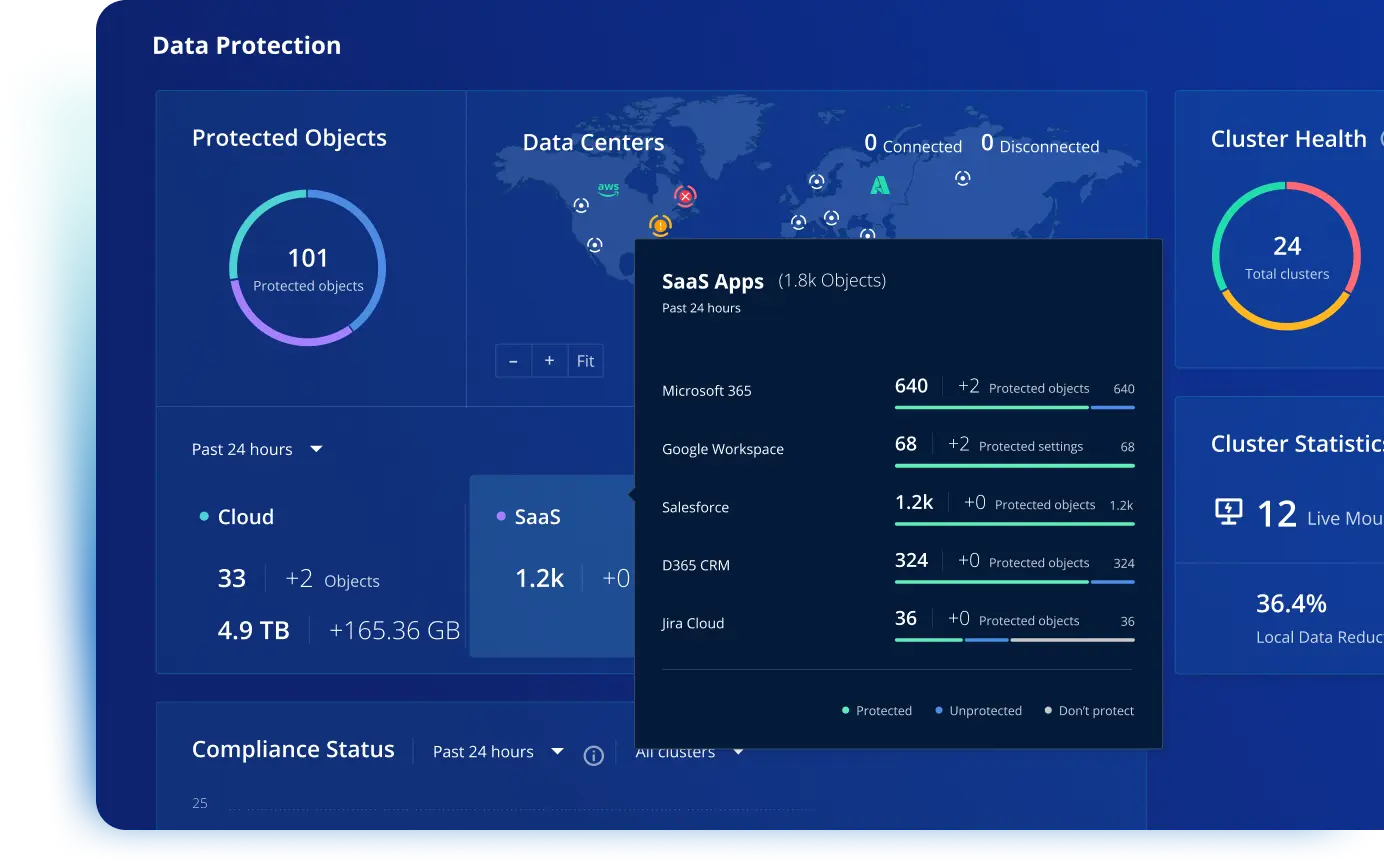Click the '0 Disconnected' count
The image size is (1384, 866).
[1040, 145]
